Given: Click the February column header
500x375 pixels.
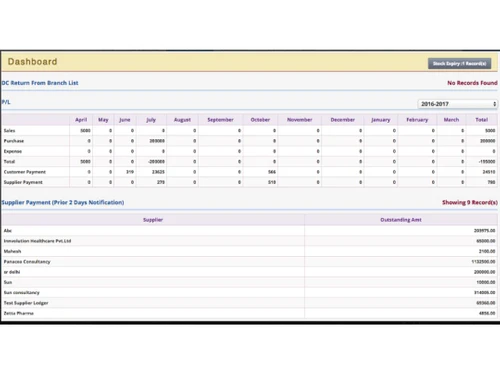Looking at the screenshot, I should point(417,120).
